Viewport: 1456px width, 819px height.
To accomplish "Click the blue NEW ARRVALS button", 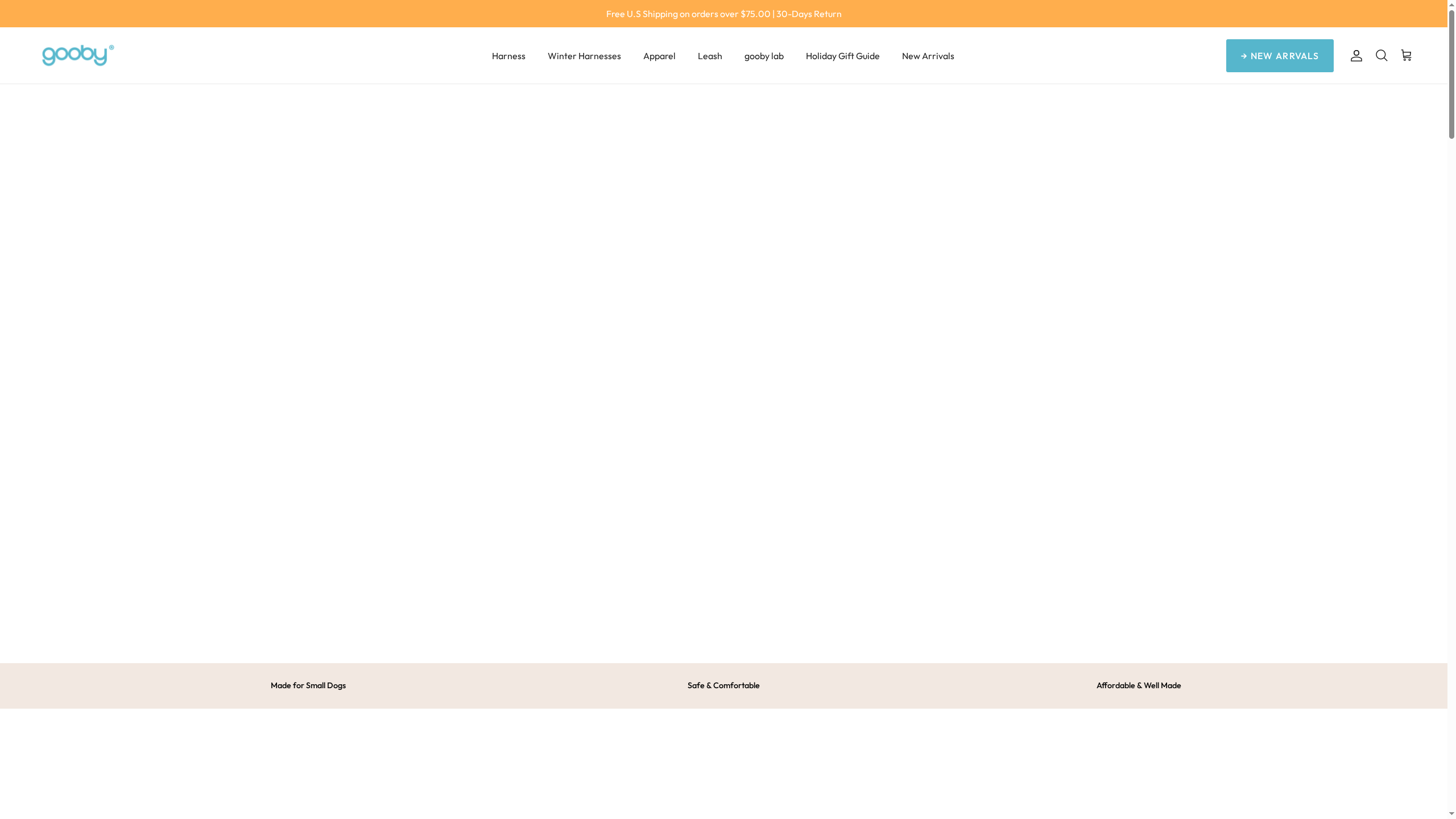I will pyautogui.click(x=1280, y=55).
